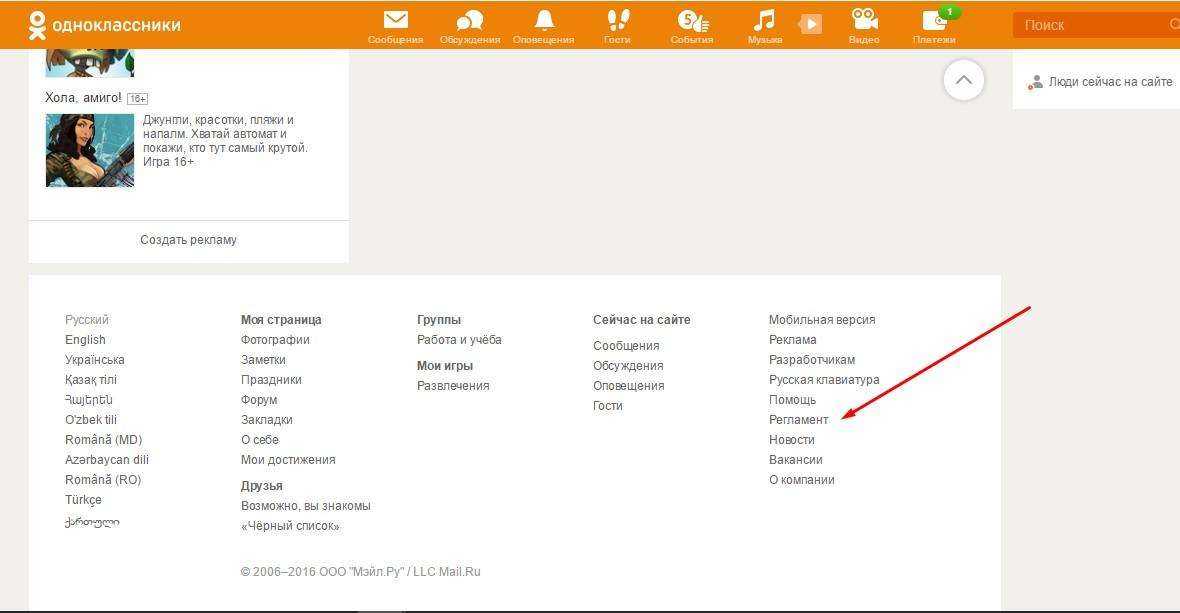Open Обсуждения link in footer
This screenshot has width=1180, height=613.
(x=628, y=366)
